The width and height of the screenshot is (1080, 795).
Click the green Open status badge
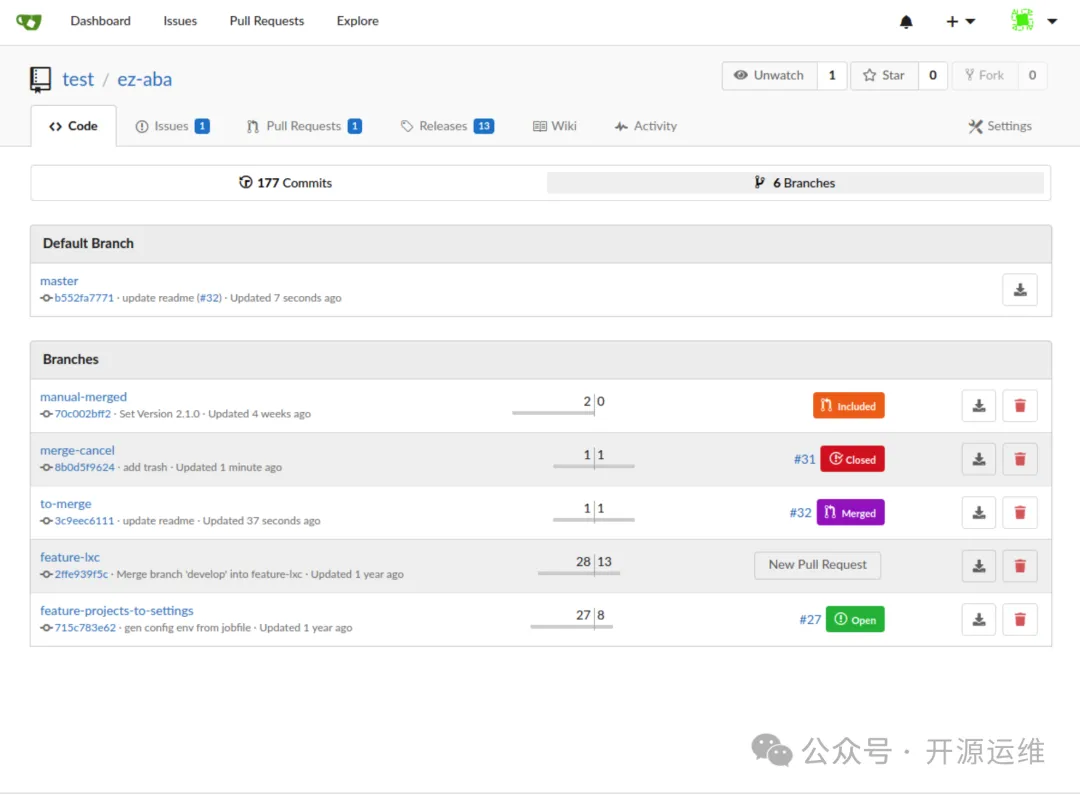pyautogui.click(x=855, y=620)
